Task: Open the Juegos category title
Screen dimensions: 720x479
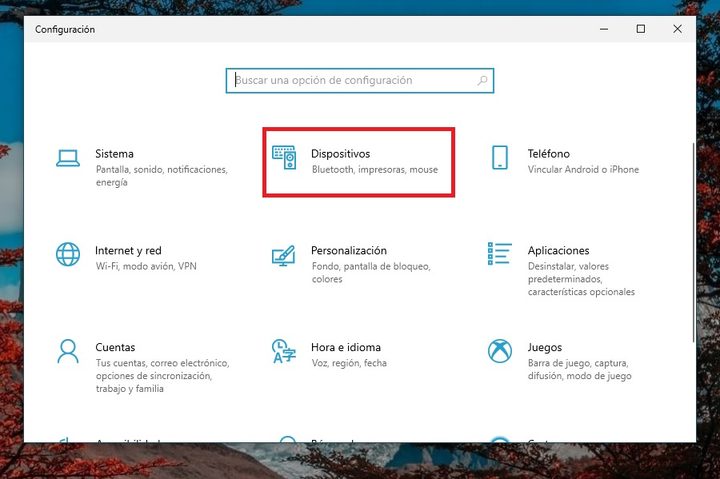Action: [x=545, y=348]
